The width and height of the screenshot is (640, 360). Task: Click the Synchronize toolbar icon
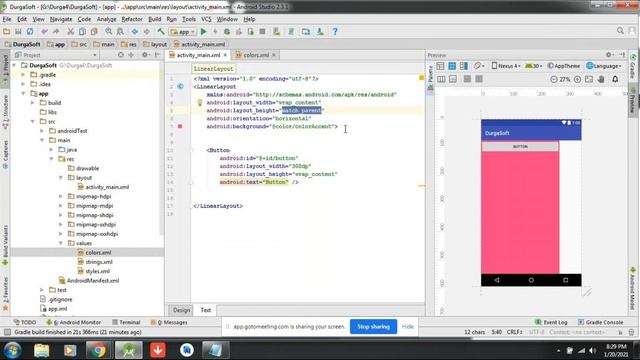30,31
